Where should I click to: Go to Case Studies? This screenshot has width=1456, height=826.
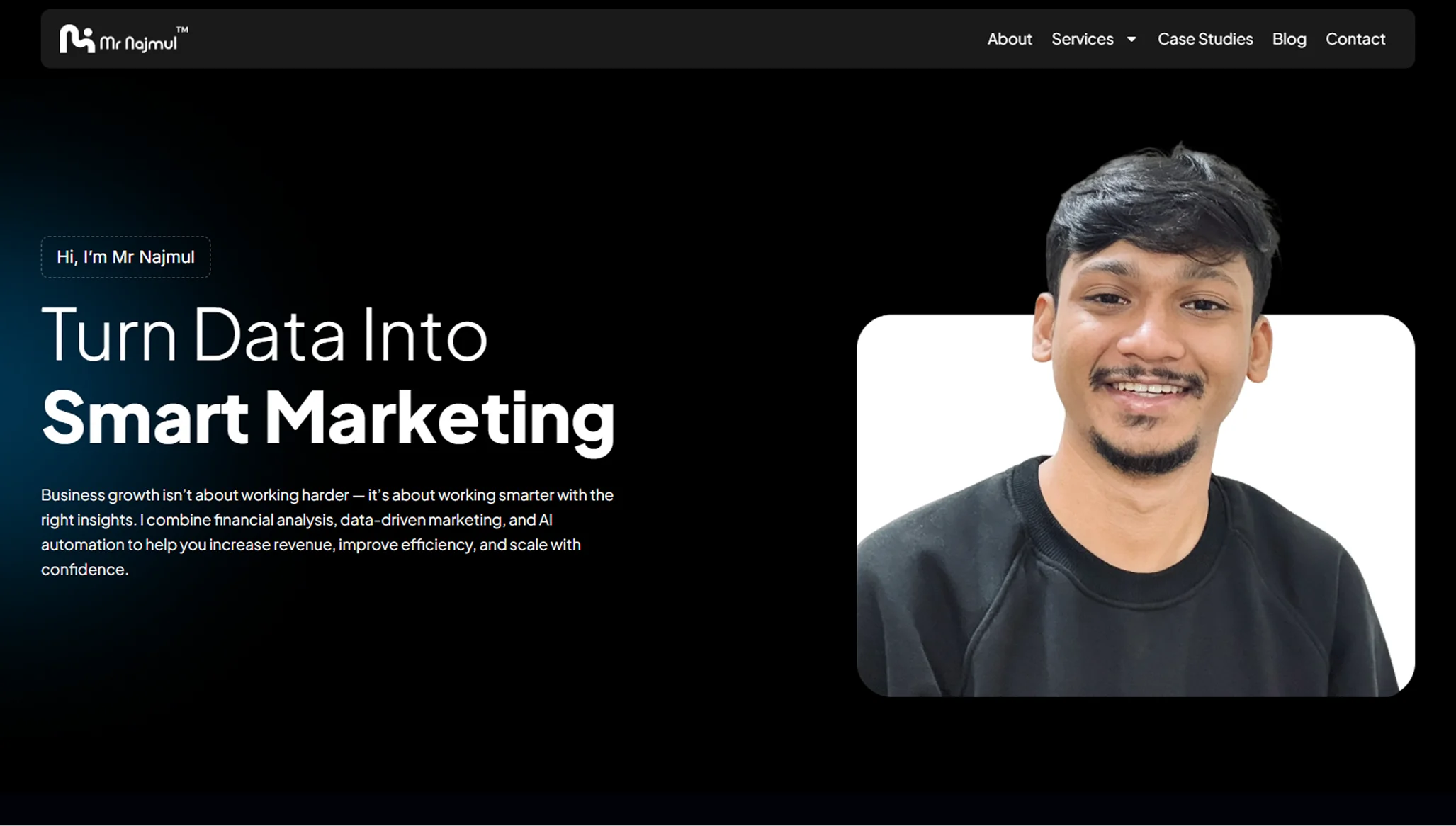pyautogui.click(x=1204, y=39)
